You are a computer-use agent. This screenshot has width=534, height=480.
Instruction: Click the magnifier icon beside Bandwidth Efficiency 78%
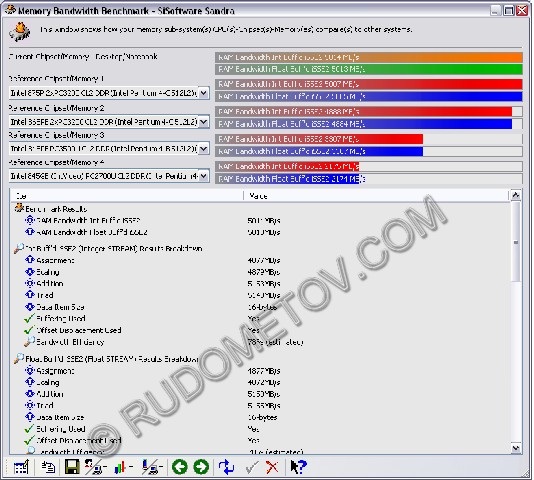[29, 341]
